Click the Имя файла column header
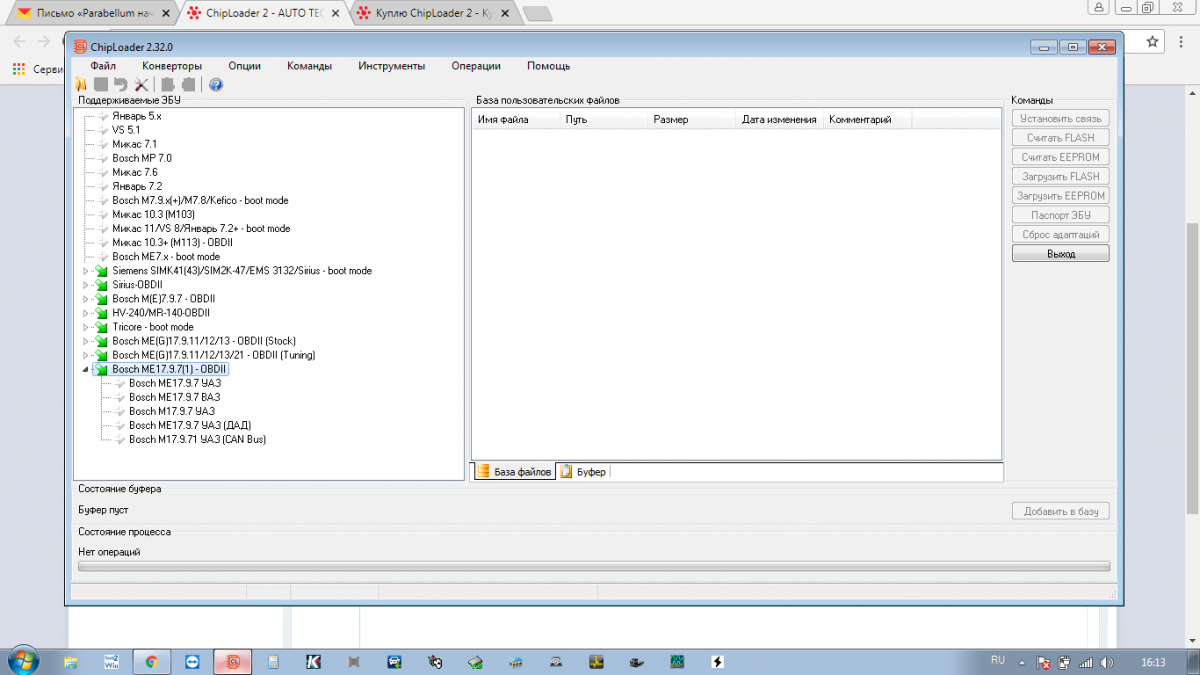The image size is (1200, 675). (x=516, y=120)
